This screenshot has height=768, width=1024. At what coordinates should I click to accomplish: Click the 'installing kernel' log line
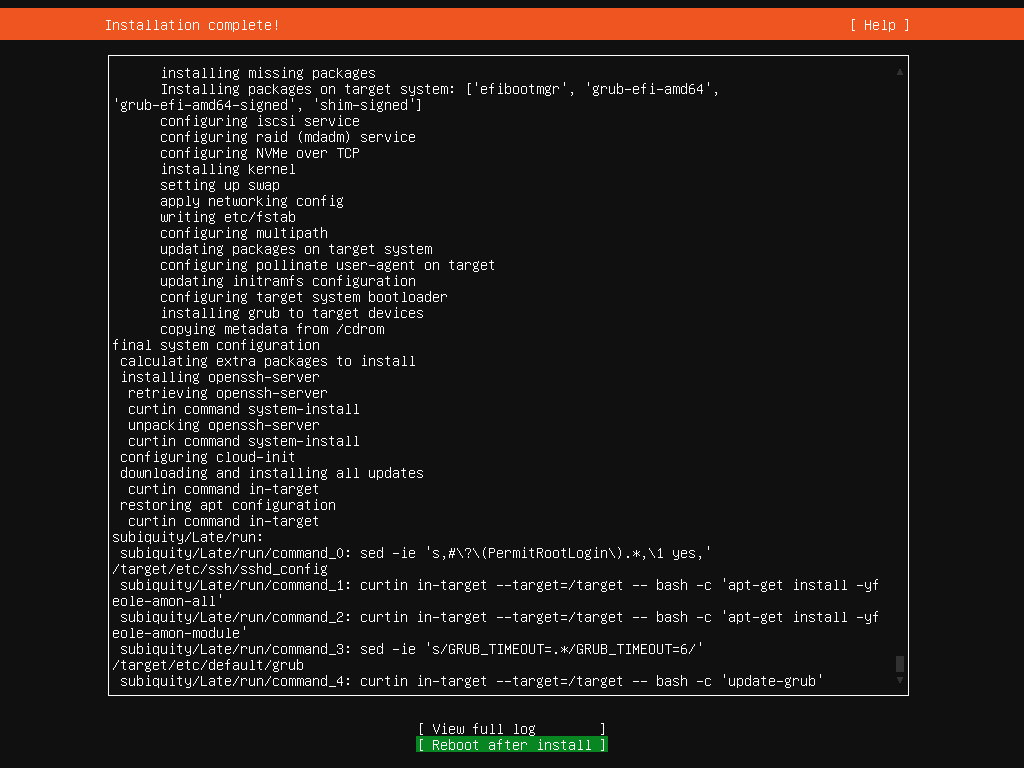point(228,169)
